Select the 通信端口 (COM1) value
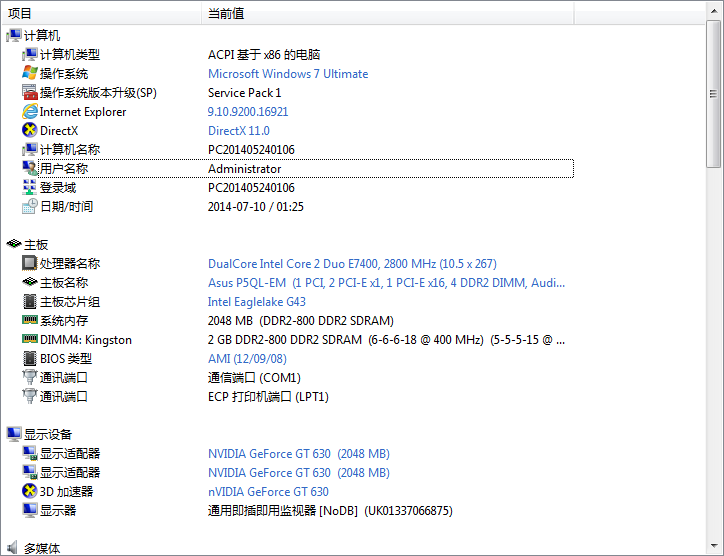The image size is (724, 556). [x=254, y=378]
